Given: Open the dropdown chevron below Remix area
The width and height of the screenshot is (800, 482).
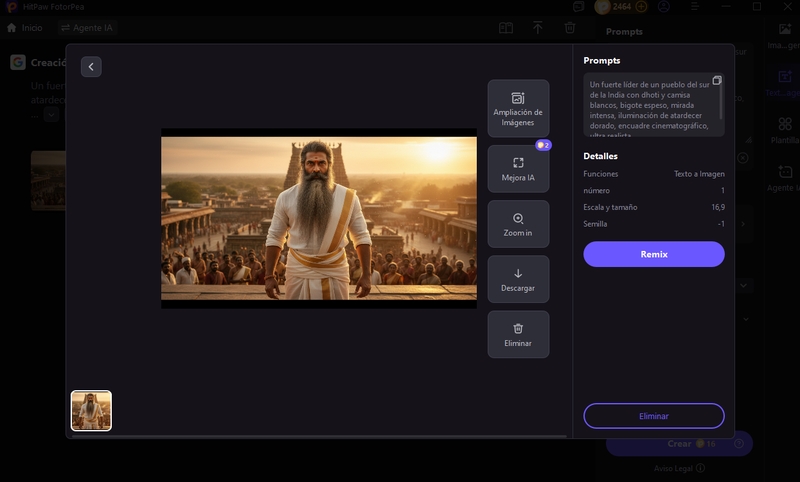Looking at the screenshot, I should (743, 286).
